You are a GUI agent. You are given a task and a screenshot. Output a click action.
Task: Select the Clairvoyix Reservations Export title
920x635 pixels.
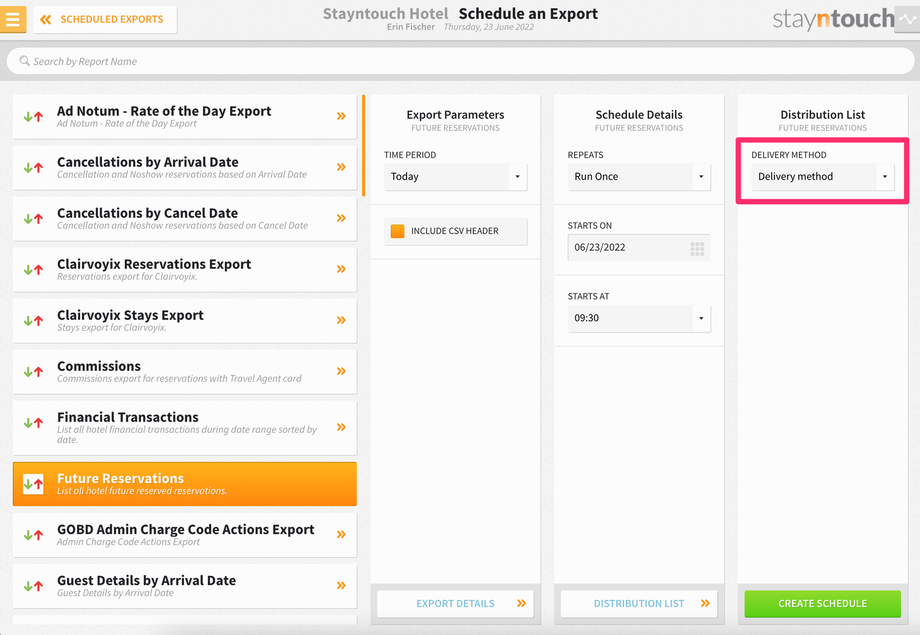point(154,264)
